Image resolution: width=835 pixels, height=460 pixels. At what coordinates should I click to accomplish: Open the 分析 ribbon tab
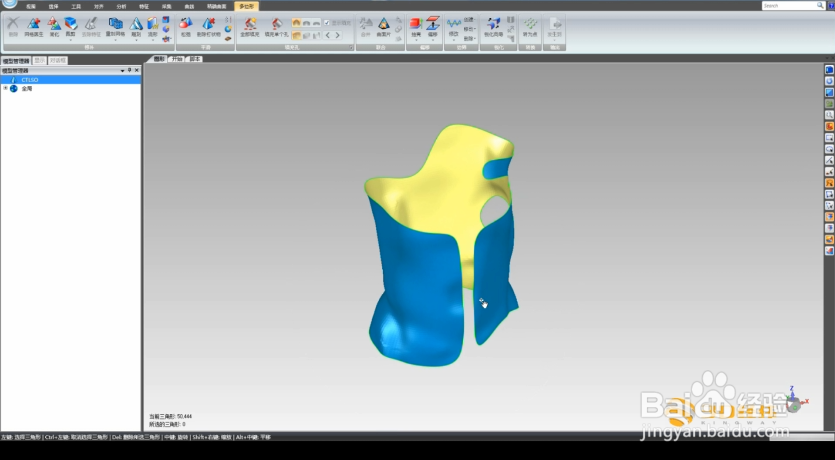coord(121,6)
